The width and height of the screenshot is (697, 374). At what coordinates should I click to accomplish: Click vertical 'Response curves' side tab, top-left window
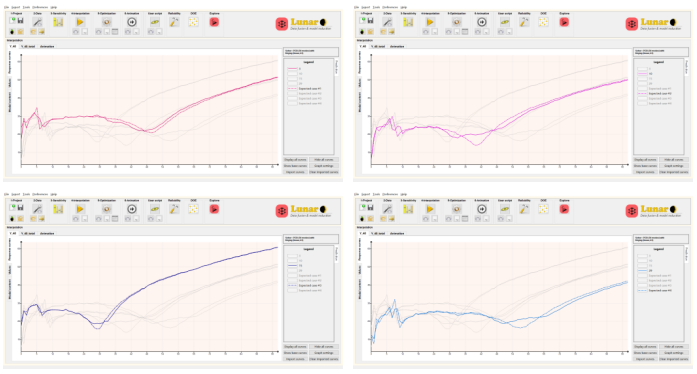click(x=10, y=62)
